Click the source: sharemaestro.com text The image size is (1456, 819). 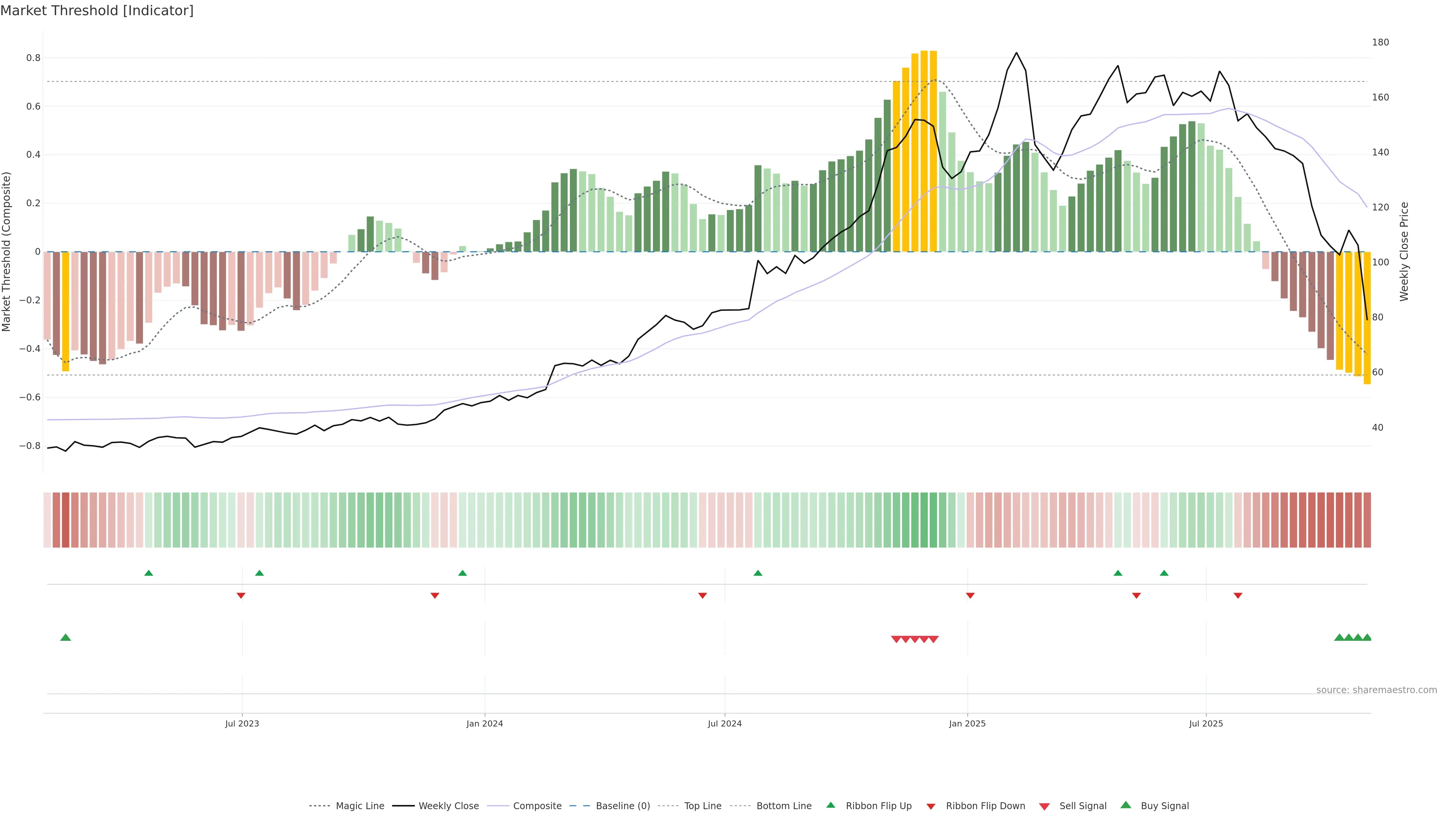point(1376,690)
